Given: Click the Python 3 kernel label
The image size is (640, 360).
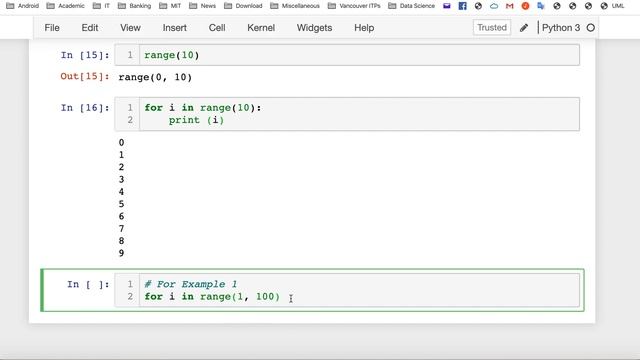Looking at the screenshot, I should [561, 28].
